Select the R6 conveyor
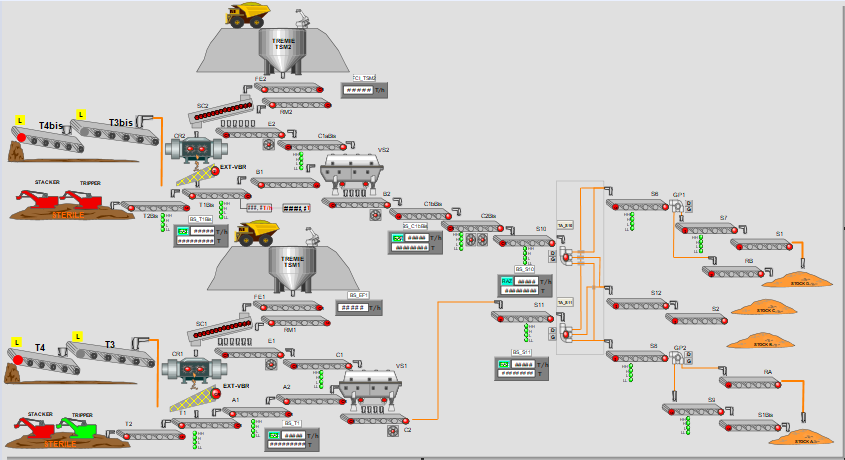The height and width of the screenshot is (460, 845). pos(733,272)
